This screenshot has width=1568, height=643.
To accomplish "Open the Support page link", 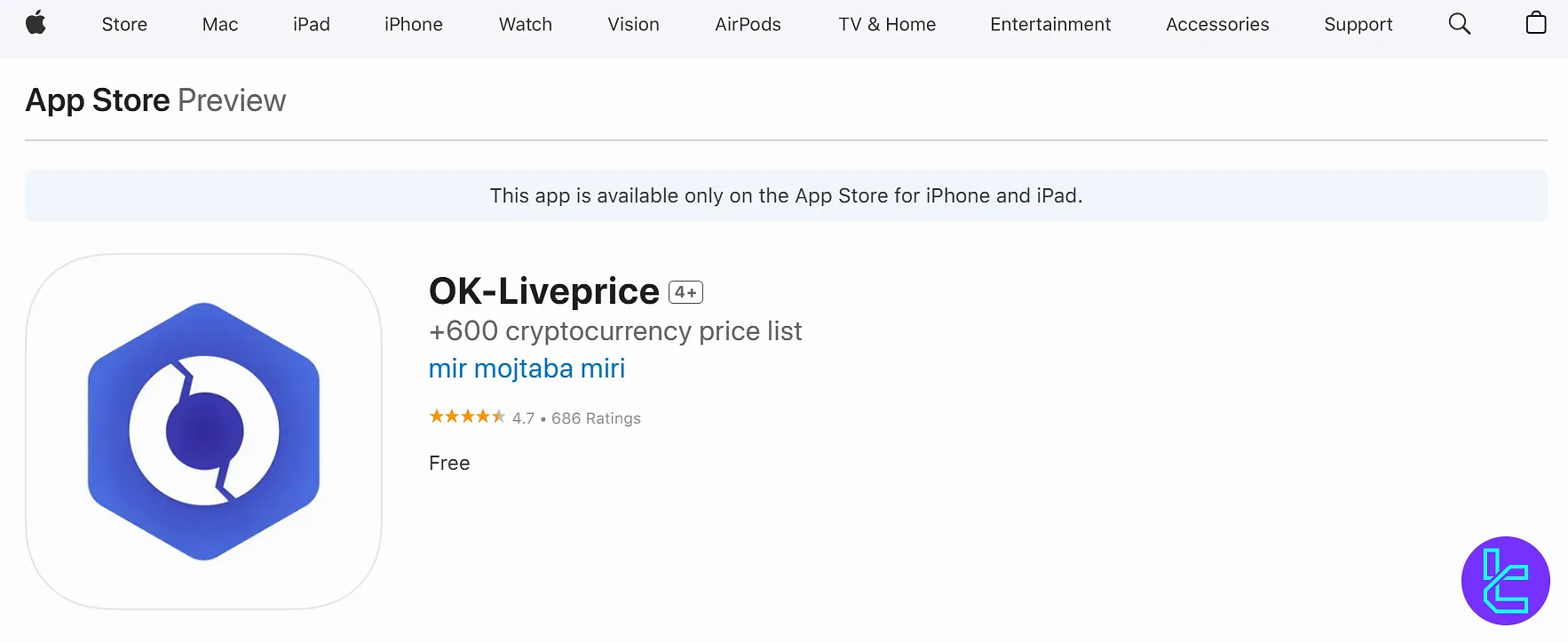I will (x=1358, y=25).
